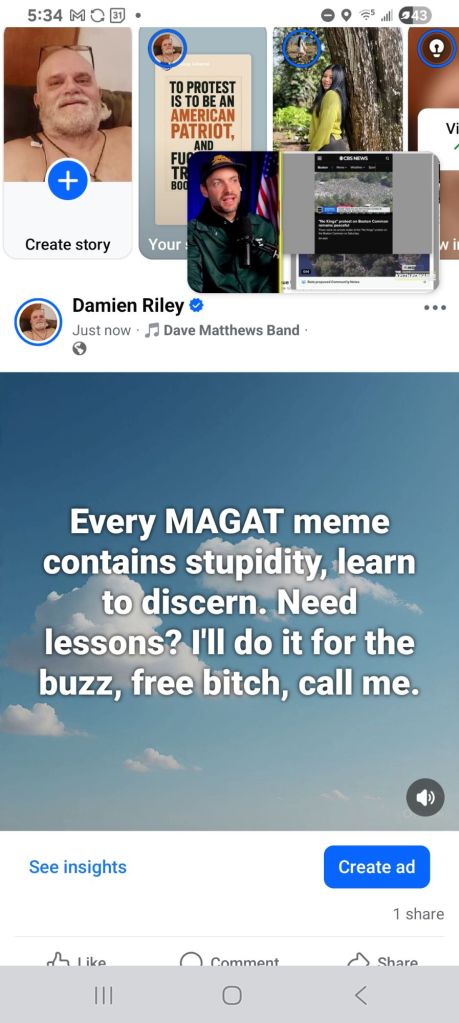Tap the Android back navigation arrow
459x1023 pixels.
(361, 995)
